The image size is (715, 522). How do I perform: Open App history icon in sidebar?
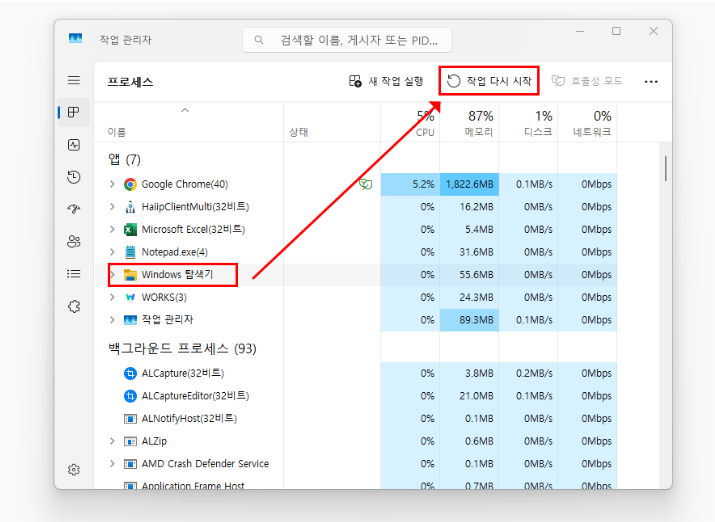click(73, 177)
